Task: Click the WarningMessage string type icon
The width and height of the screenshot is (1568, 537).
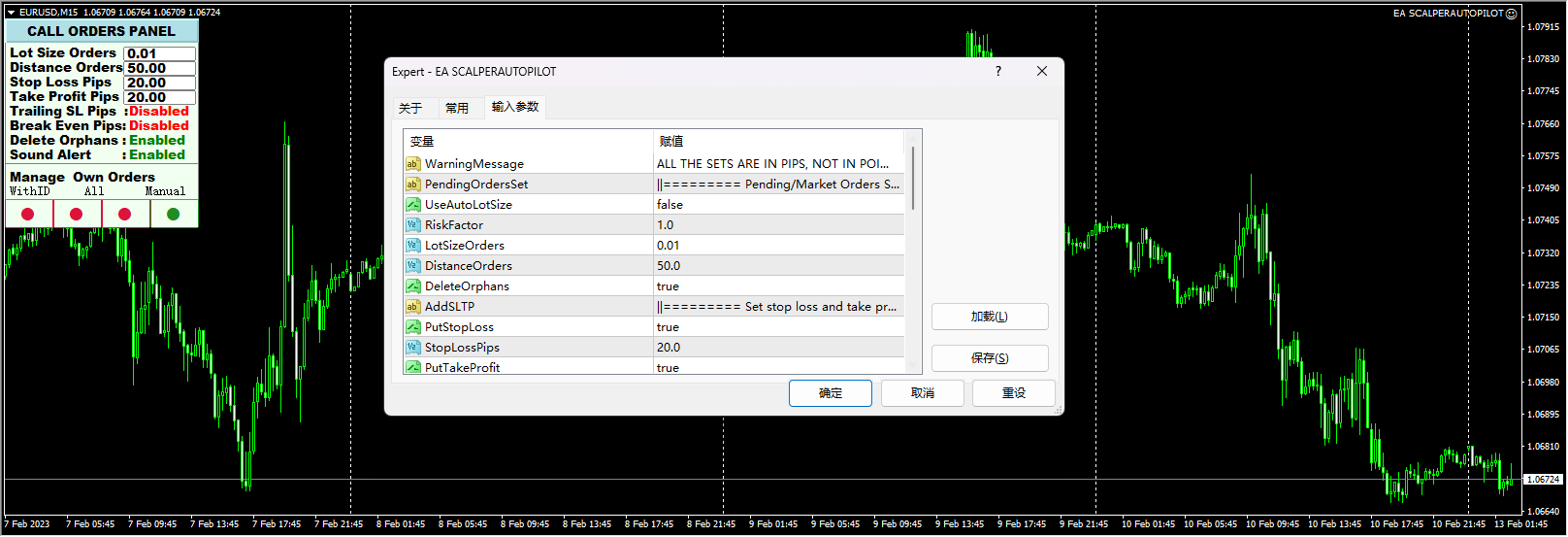Action: coord(412,164)
